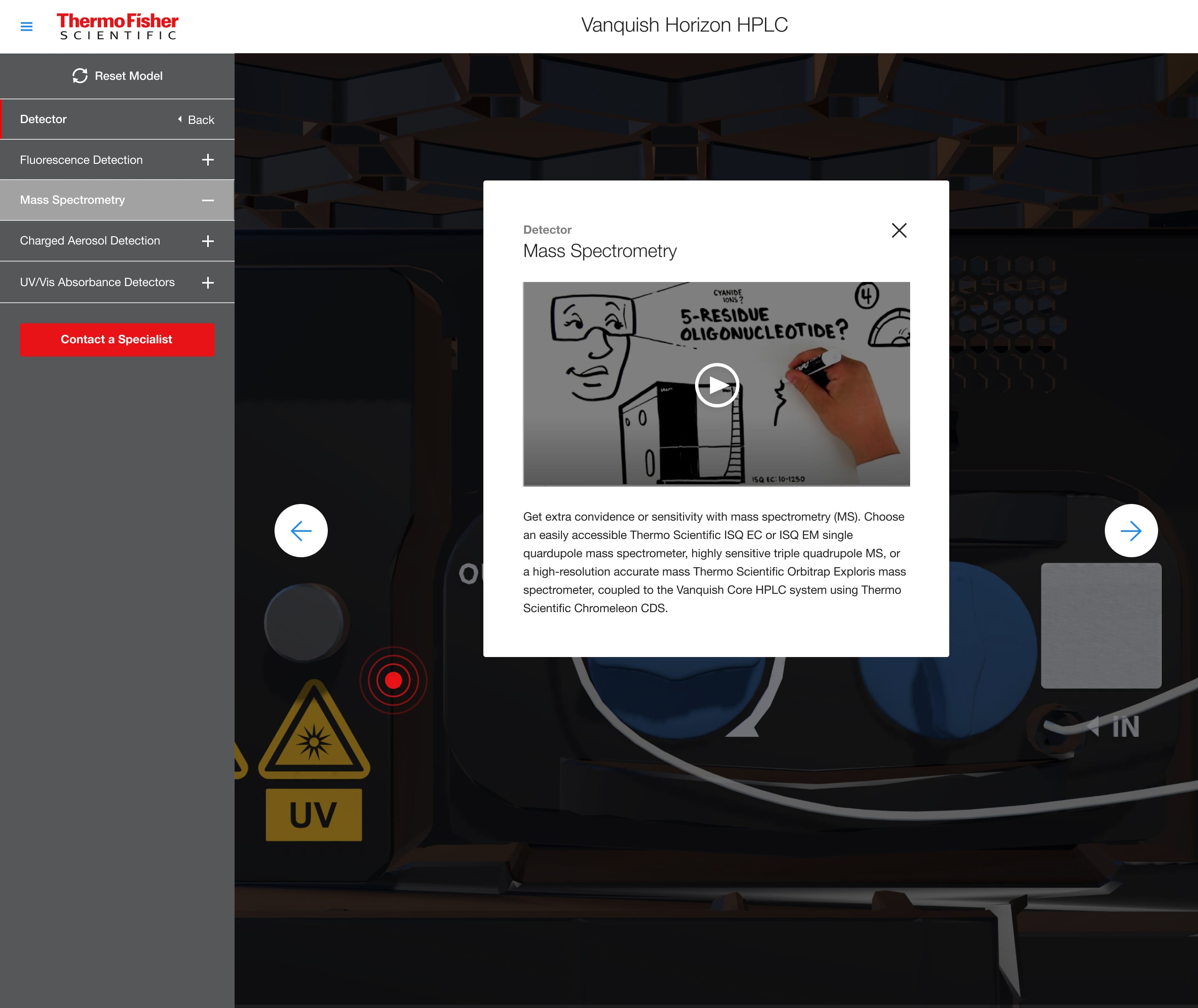Go to next item with right arrow
The image size is (1198, 1008).
tap(1131, 531)
